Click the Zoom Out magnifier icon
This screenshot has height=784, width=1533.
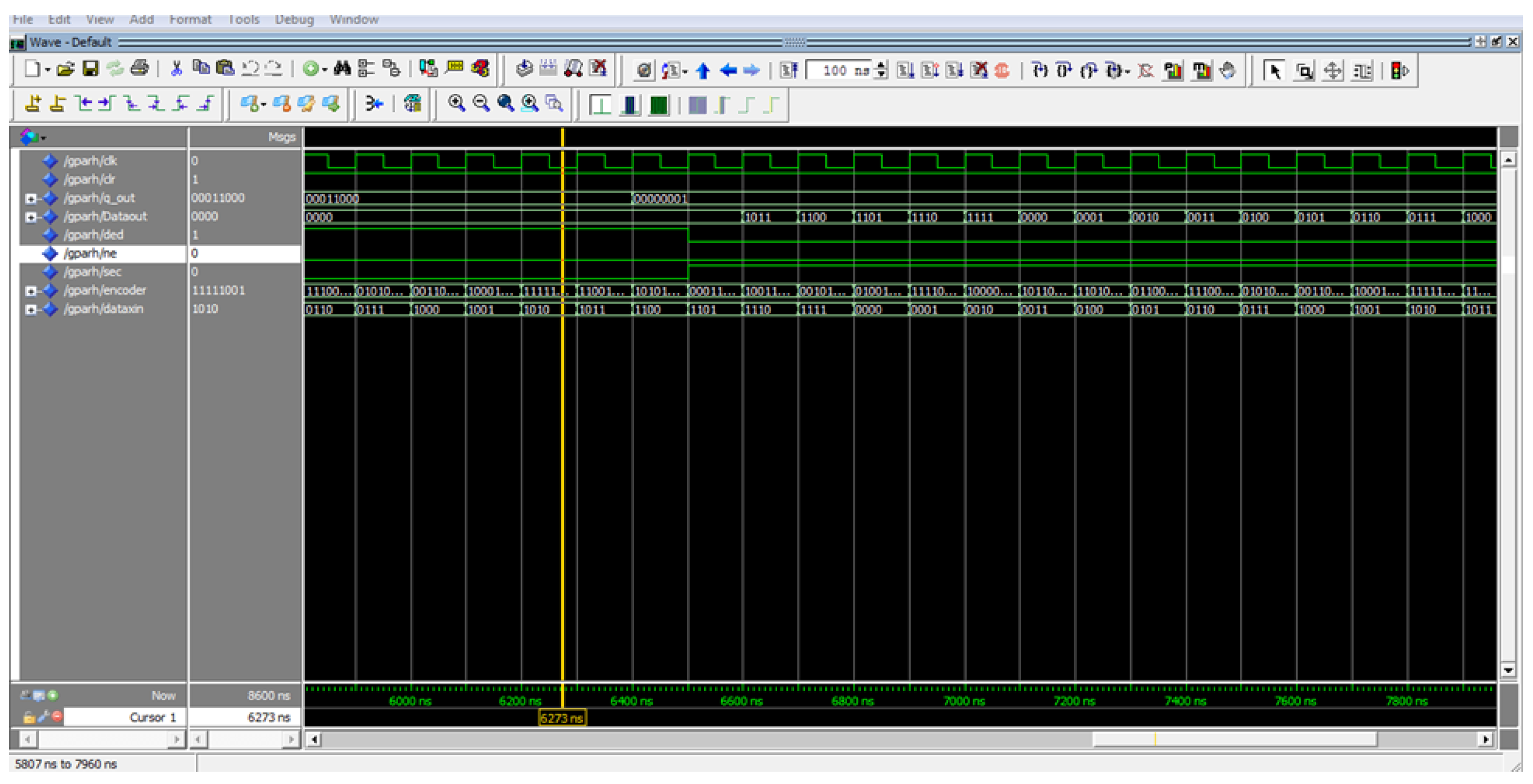[x=480, y=104]
